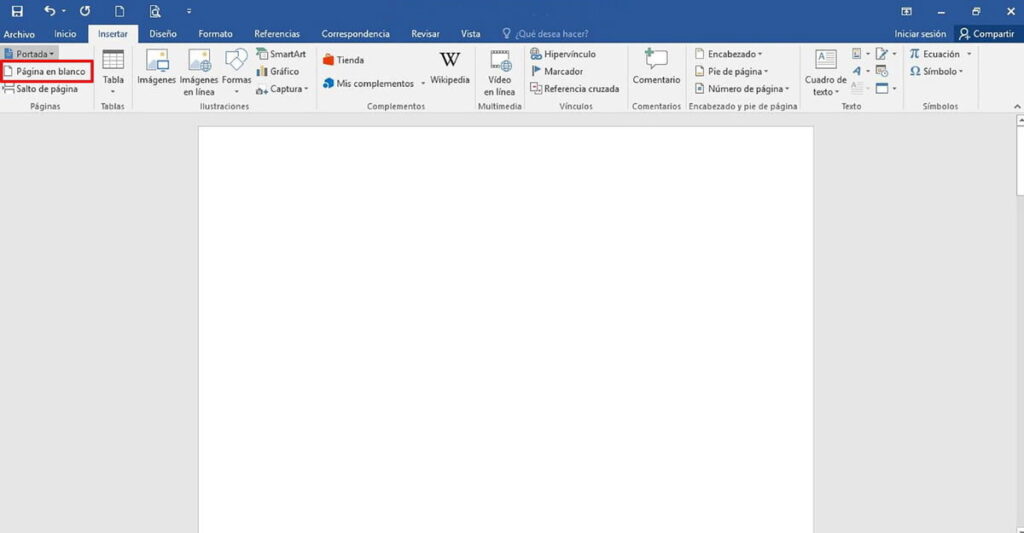
Task: Collapse the ribbon with the chevron
Action: tap(1017, 106)
